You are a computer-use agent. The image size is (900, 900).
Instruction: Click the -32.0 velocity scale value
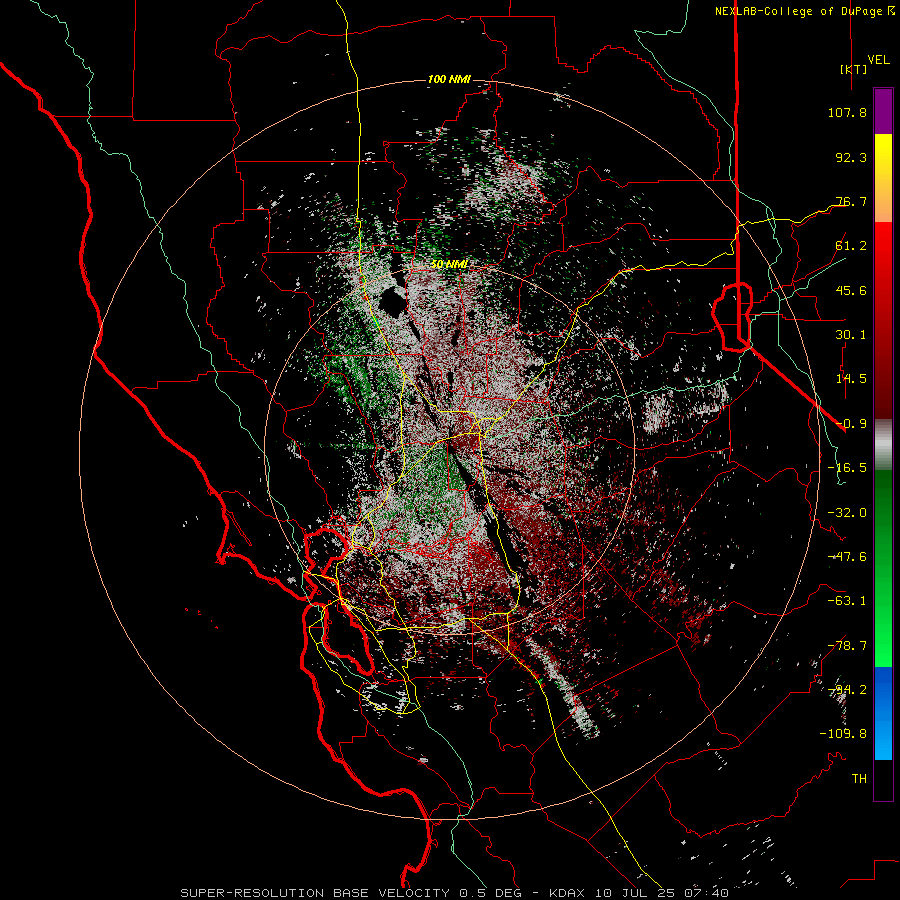coord(847,513)
